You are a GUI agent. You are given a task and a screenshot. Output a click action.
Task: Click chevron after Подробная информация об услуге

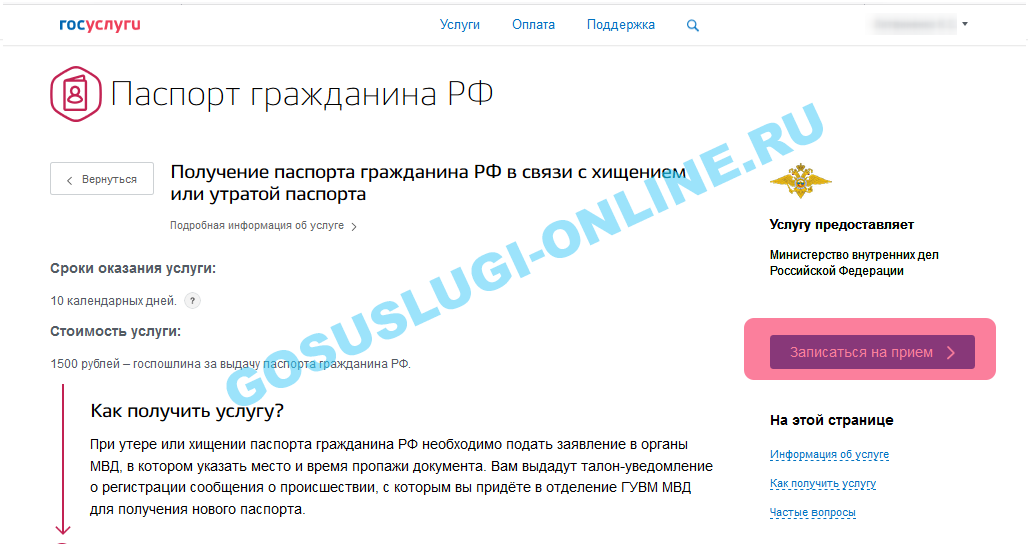tap(354, 227)
